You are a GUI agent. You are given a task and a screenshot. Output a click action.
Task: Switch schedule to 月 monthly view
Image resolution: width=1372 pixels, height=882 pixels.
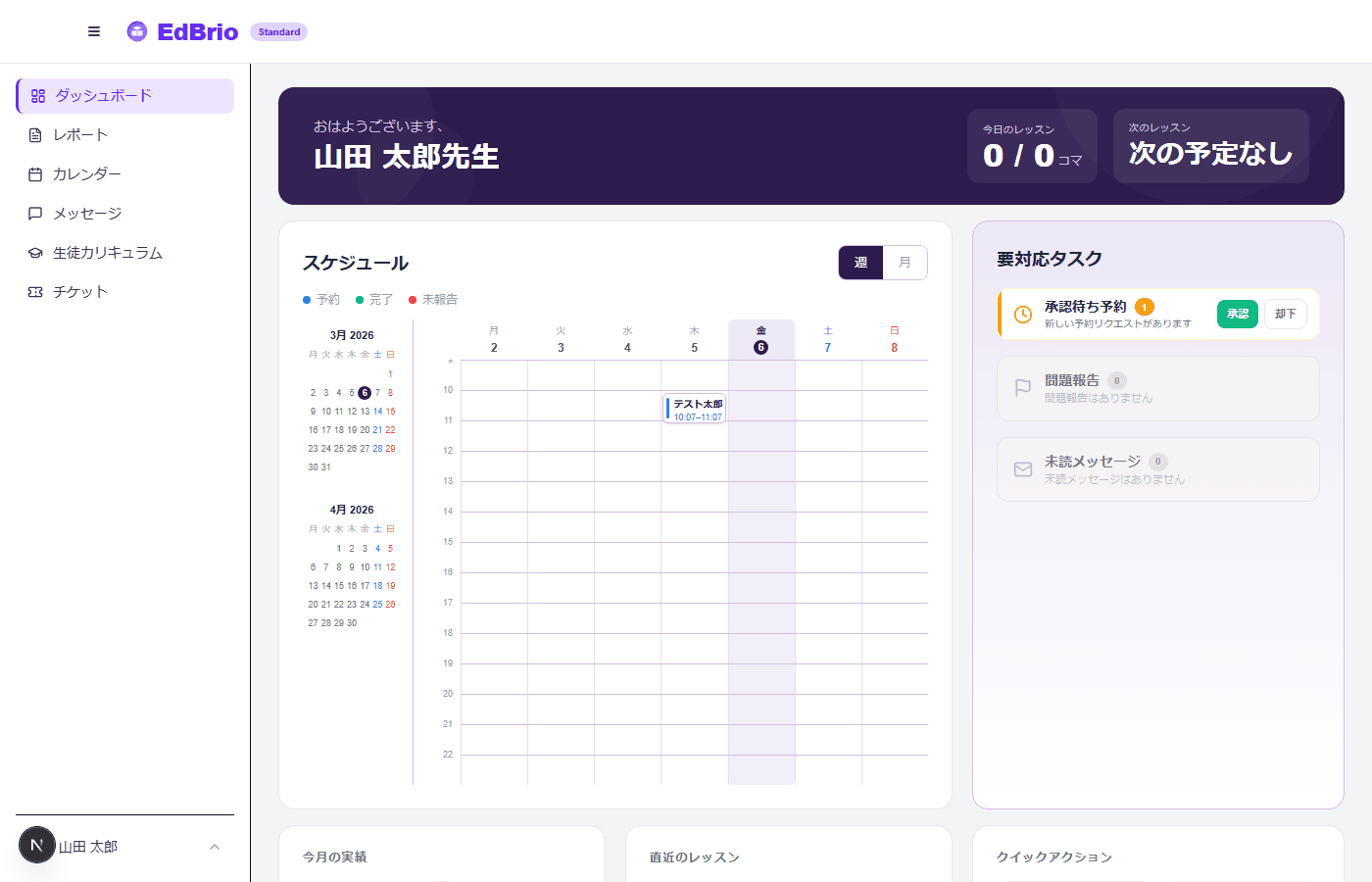coord(905,263)
